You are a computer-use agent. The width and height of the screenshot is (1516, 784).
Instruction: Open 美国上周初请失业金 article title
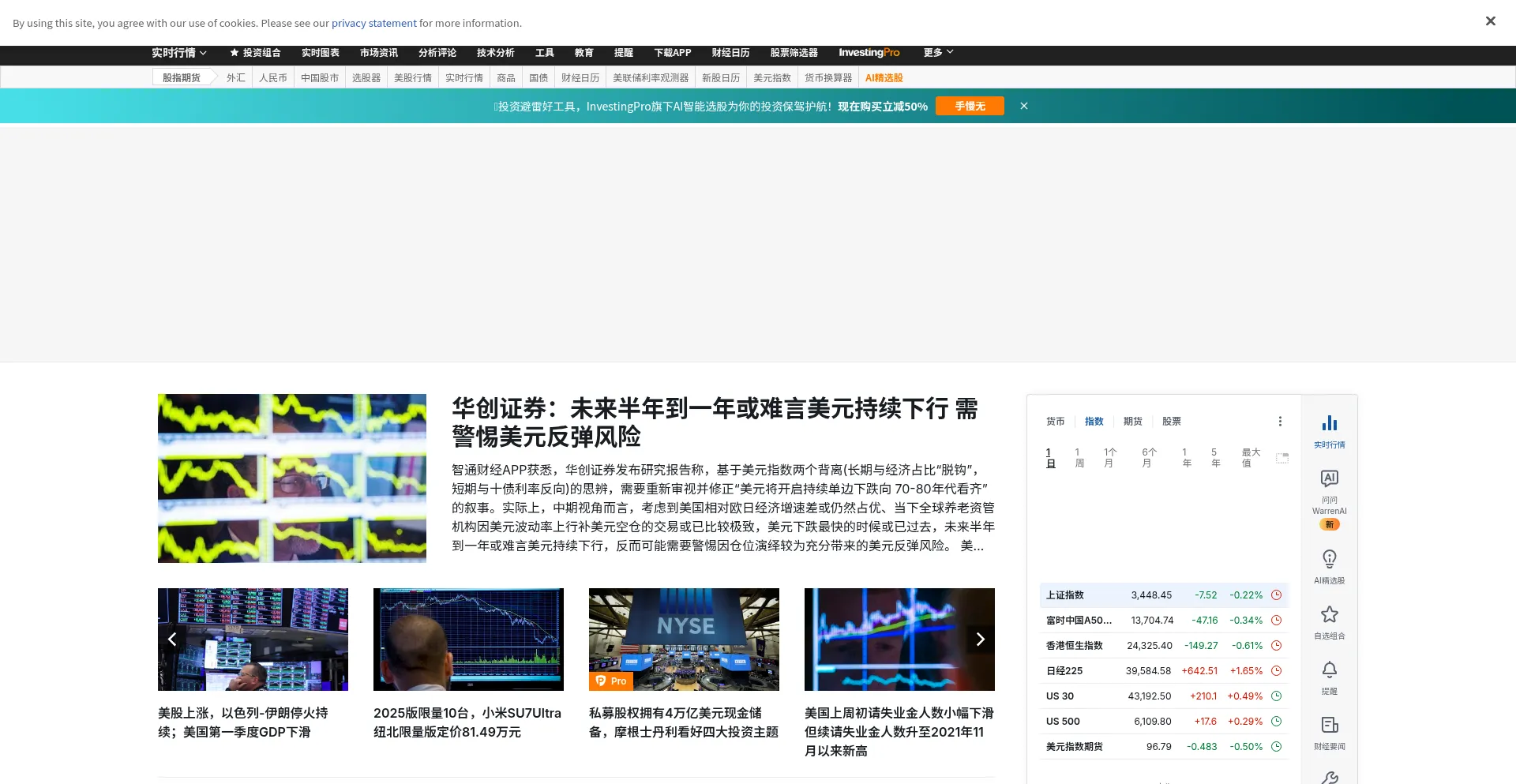tap(899, 732)
